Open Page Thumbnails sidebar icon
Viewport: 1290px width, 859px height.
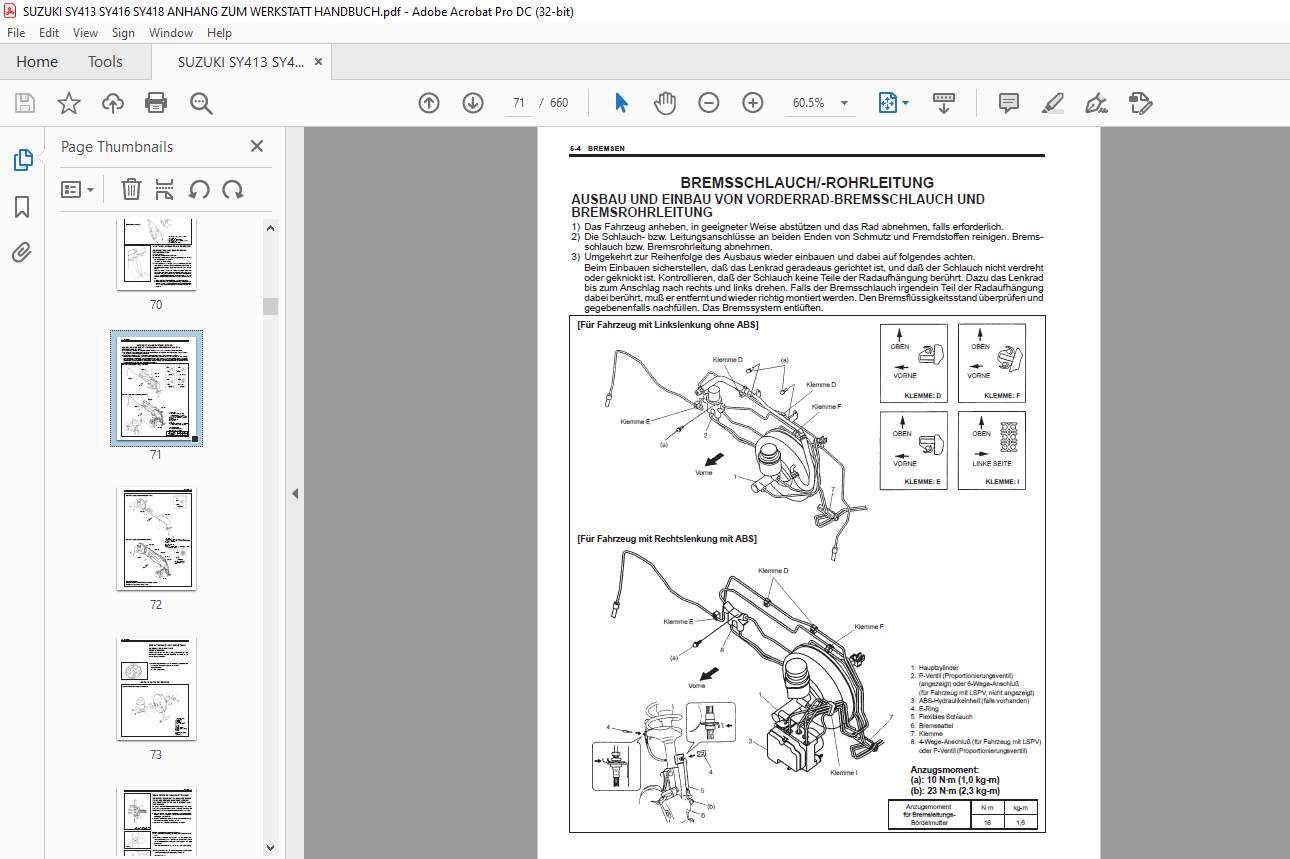point(22,159)
